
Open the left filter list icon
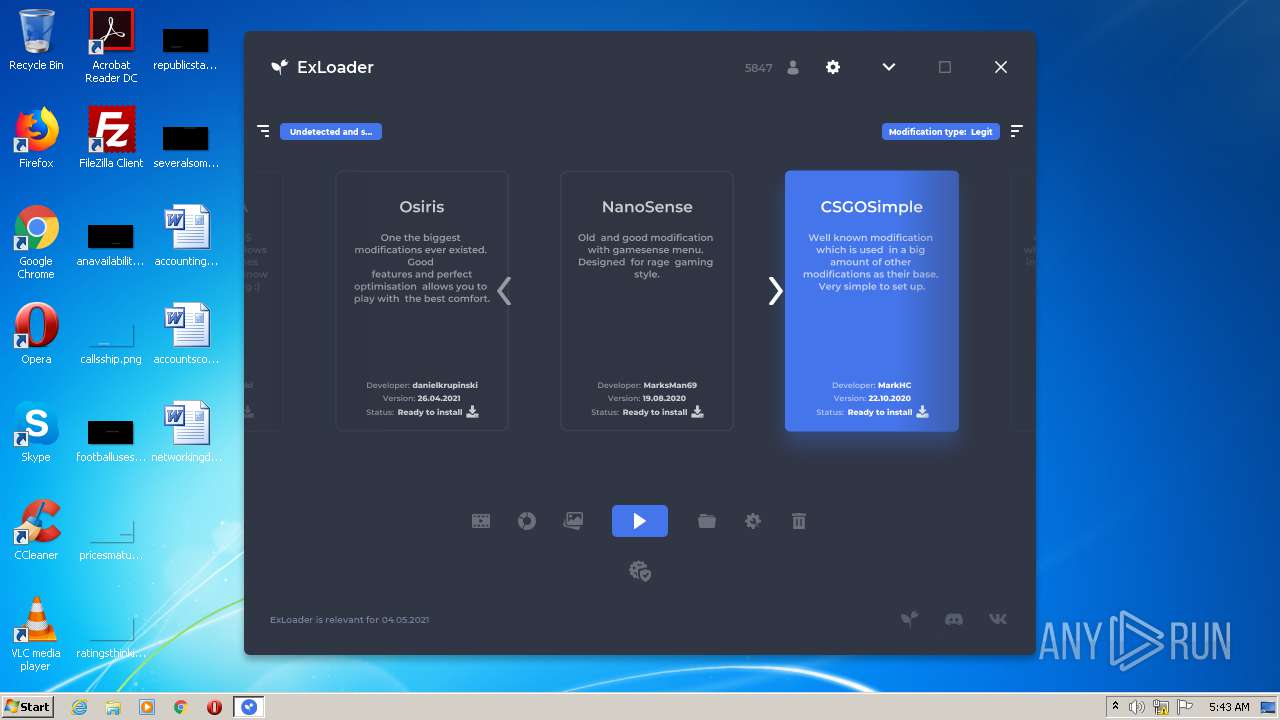(x=264, y=131)
